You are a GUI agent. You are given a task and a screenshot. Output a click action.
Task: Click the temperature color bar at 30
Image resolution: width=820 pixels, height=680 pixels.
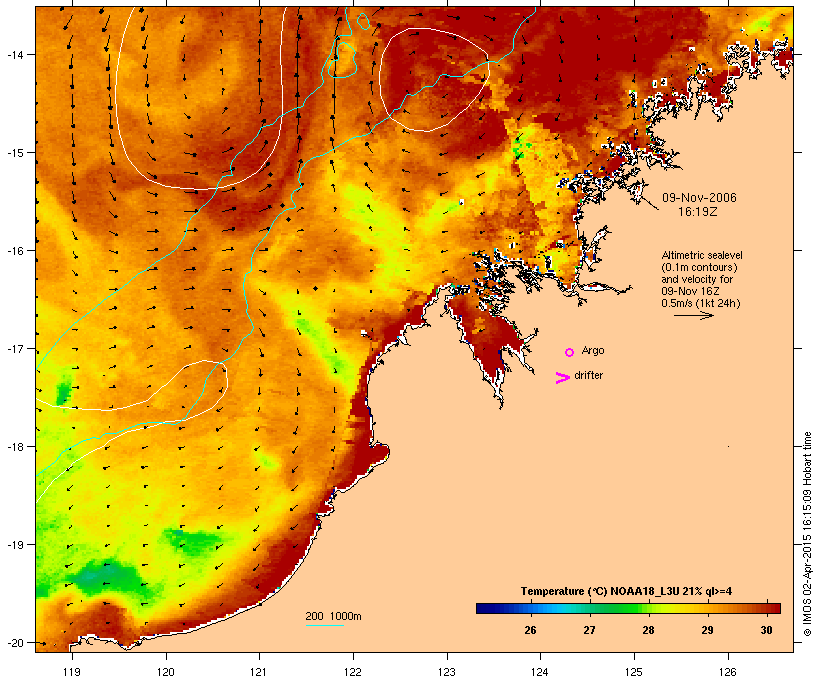click(767, 608)
